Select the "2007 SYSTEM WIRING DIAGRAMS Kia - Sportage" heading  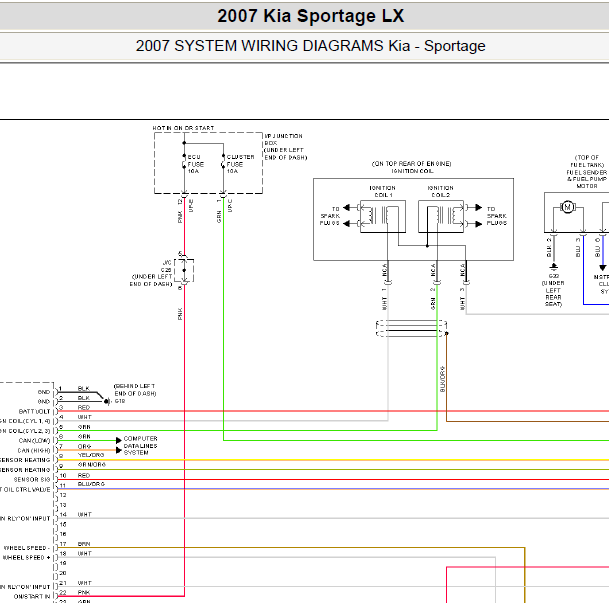[x=310, y=46]
